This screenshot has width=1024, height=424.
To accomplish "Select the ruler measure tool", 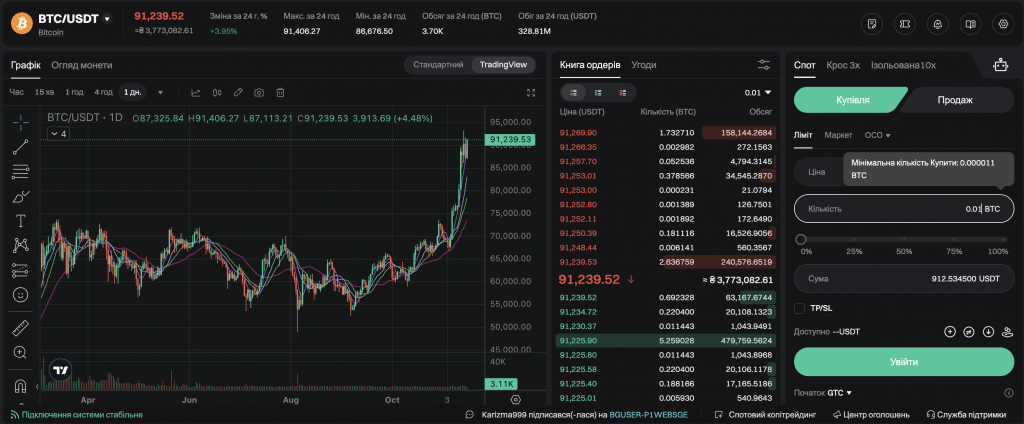I will click(20, 327).
